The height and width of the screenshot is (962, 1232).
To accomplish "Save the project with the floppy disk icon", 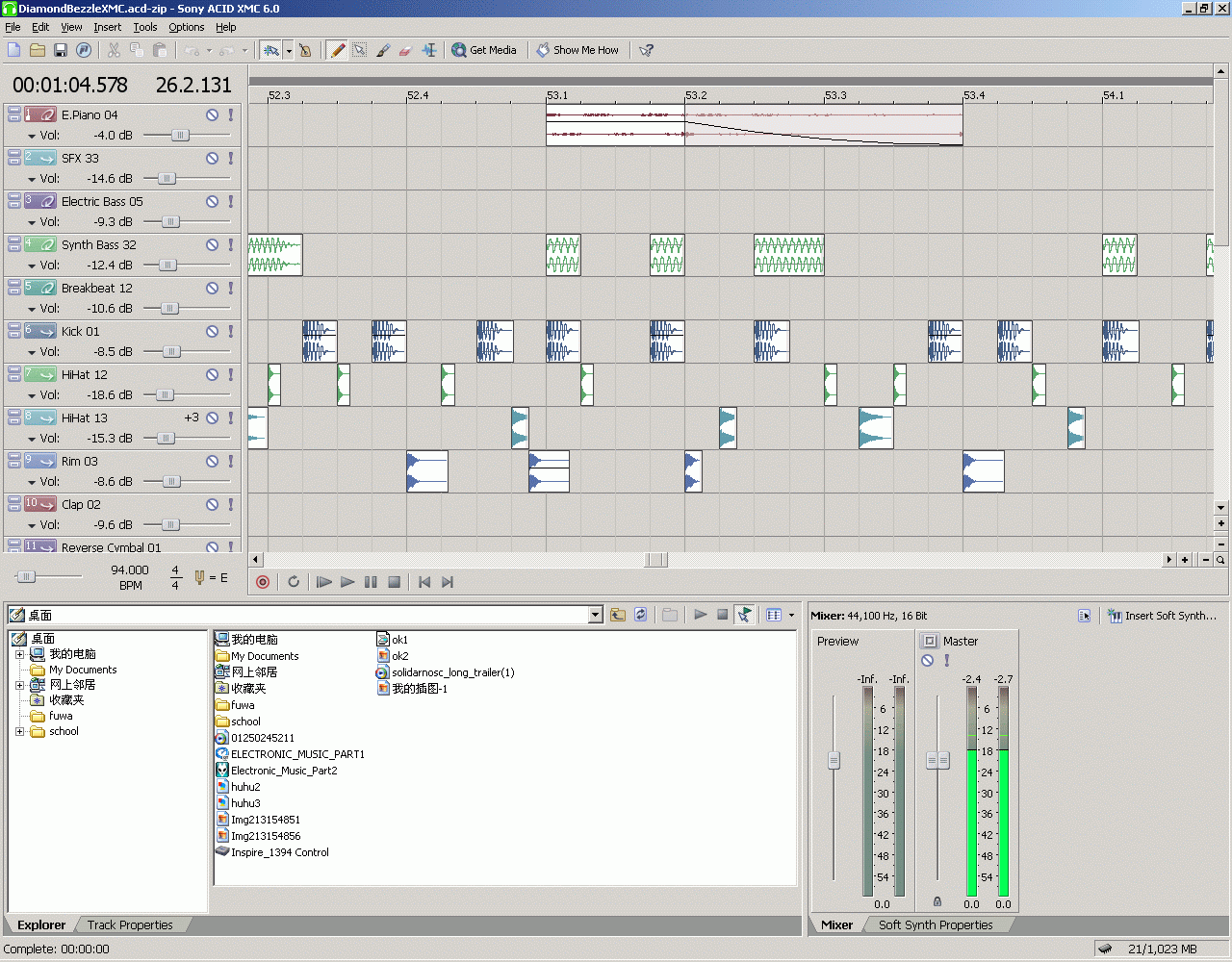I will (x=61, y=50).
